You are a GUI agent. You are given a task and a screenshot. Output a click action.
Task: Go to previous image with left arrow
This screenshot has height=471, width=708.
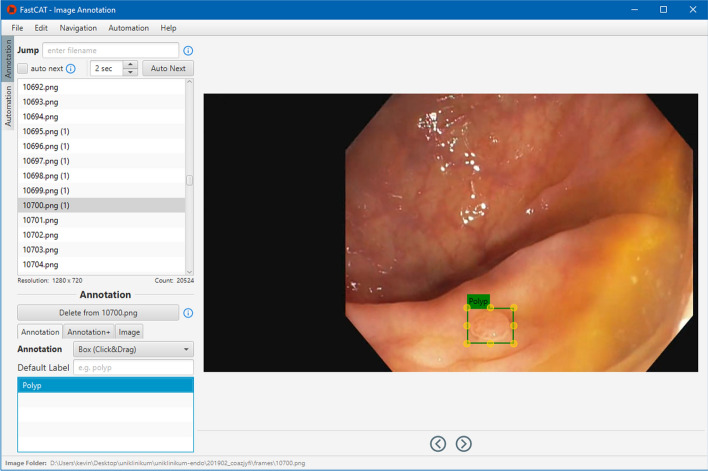[438, 443]
